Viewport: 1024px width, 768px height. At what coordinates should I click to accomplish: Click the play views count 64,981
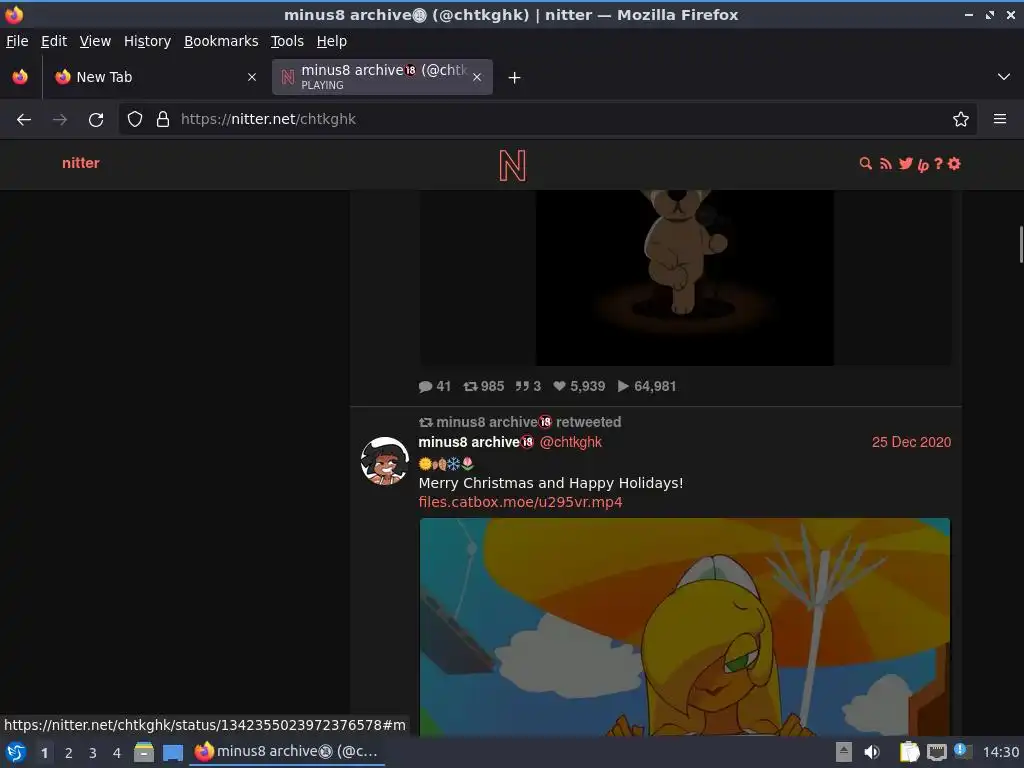click(647, 386)
